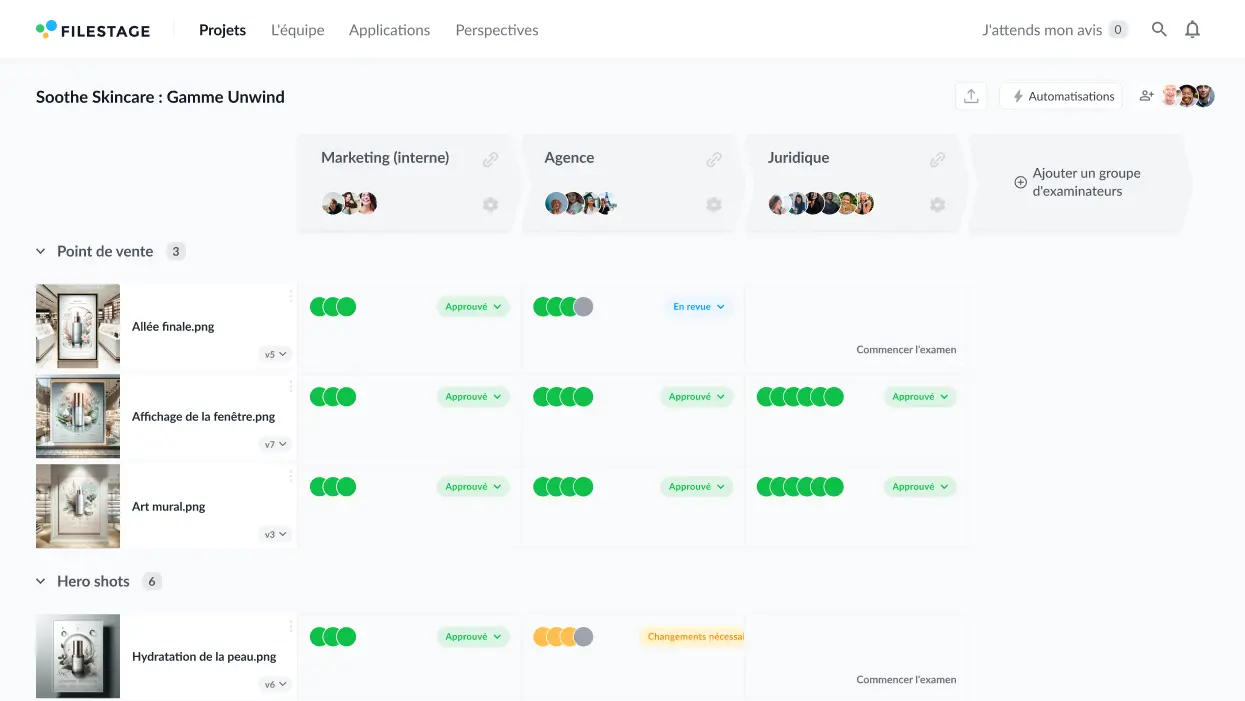Open the Approuvé status dropdown for Allée finale.png
The height and width of the screenshot is (701, 1245).
473,306
